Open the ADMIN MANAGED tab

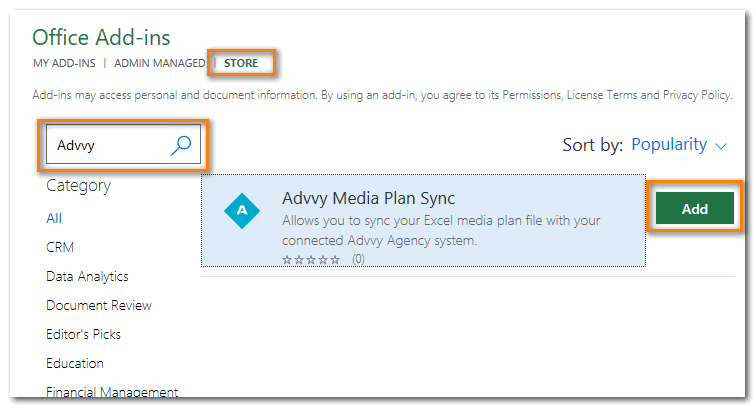click(159, 64)
